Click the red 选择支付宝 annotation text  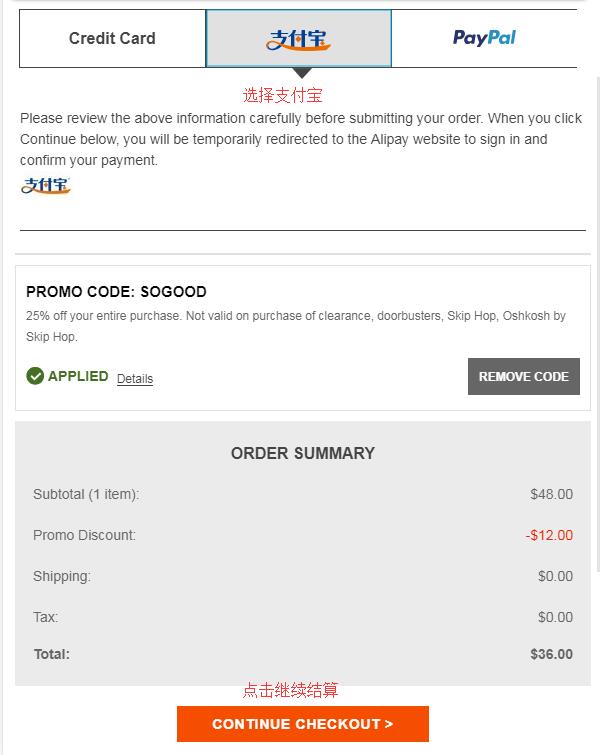point(283,95)
